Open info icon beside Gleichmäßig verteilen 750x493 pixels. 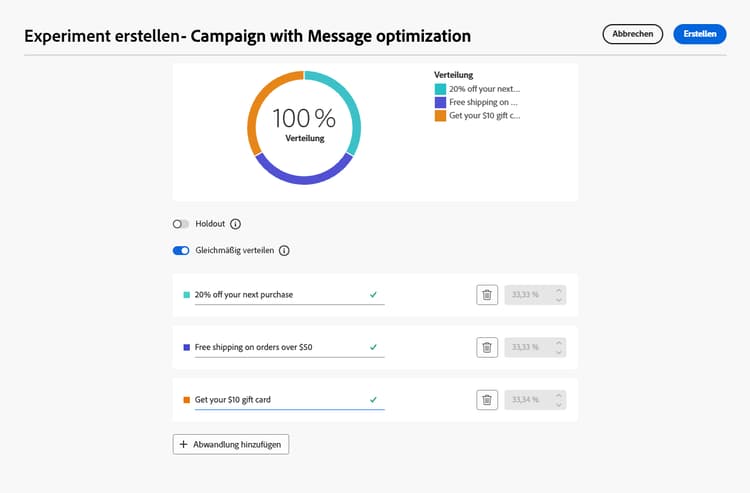(x=284, y=250)
